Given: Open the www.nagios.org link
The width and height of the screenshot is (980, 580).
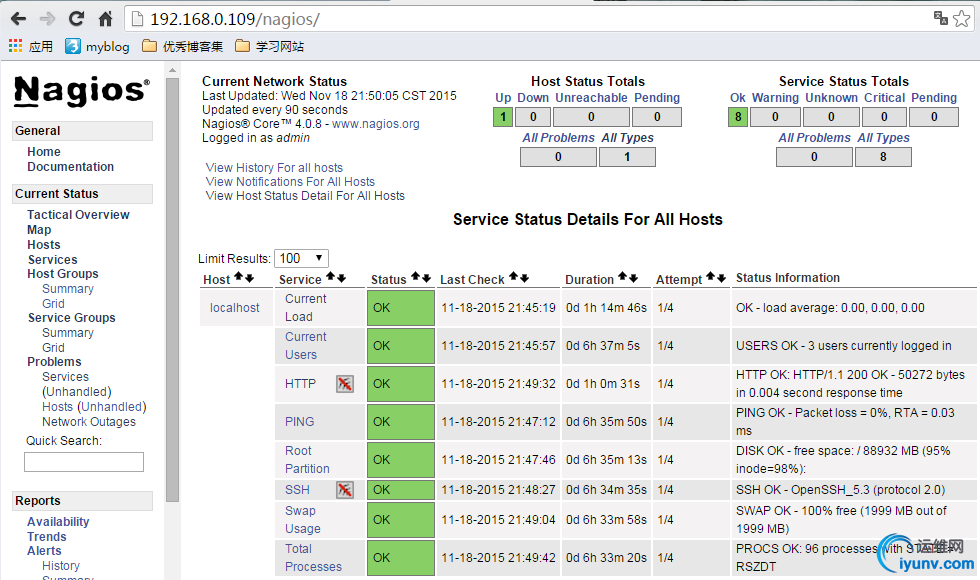Looking at the screenshot, I should click(x=376, y=124).
